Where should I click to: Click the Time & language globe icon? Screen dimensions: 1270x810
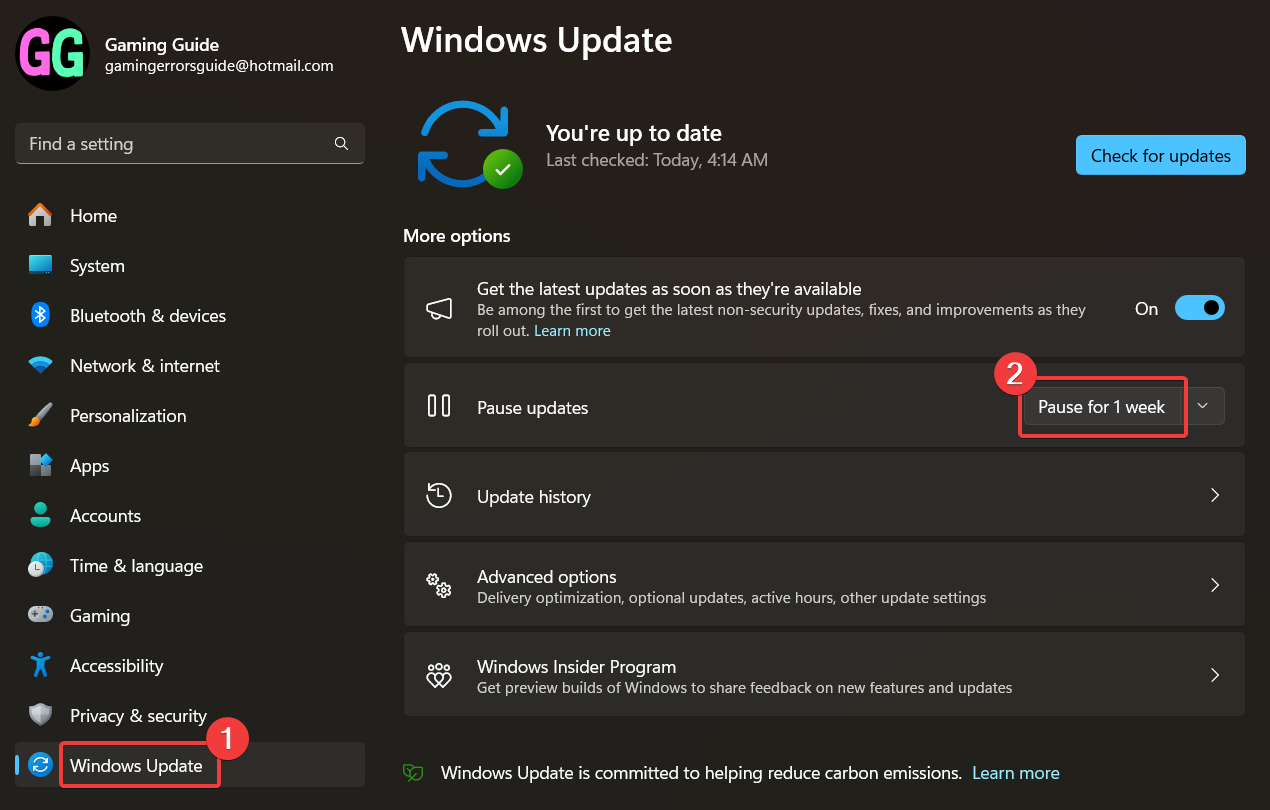tap(40, 565)
